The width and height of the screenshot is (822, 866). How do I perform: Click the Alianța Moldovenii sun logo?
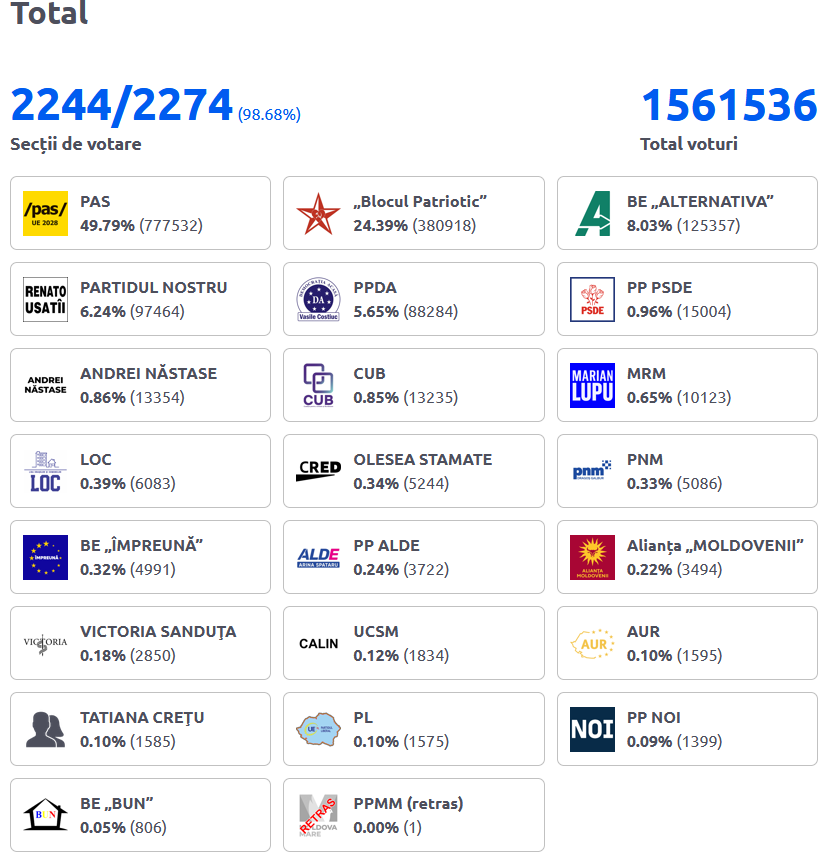592,557
